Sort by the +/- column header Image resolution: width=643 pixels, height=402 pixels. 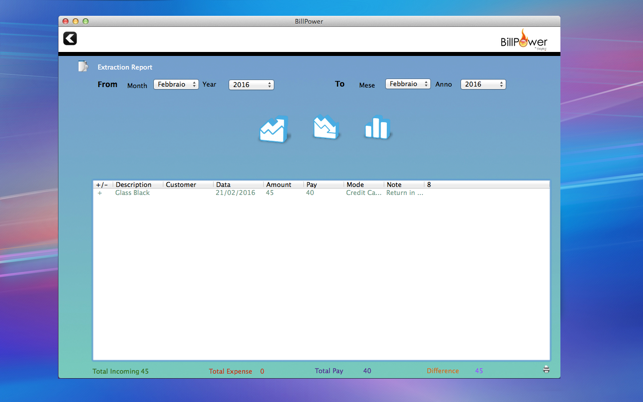click(103, 185)
